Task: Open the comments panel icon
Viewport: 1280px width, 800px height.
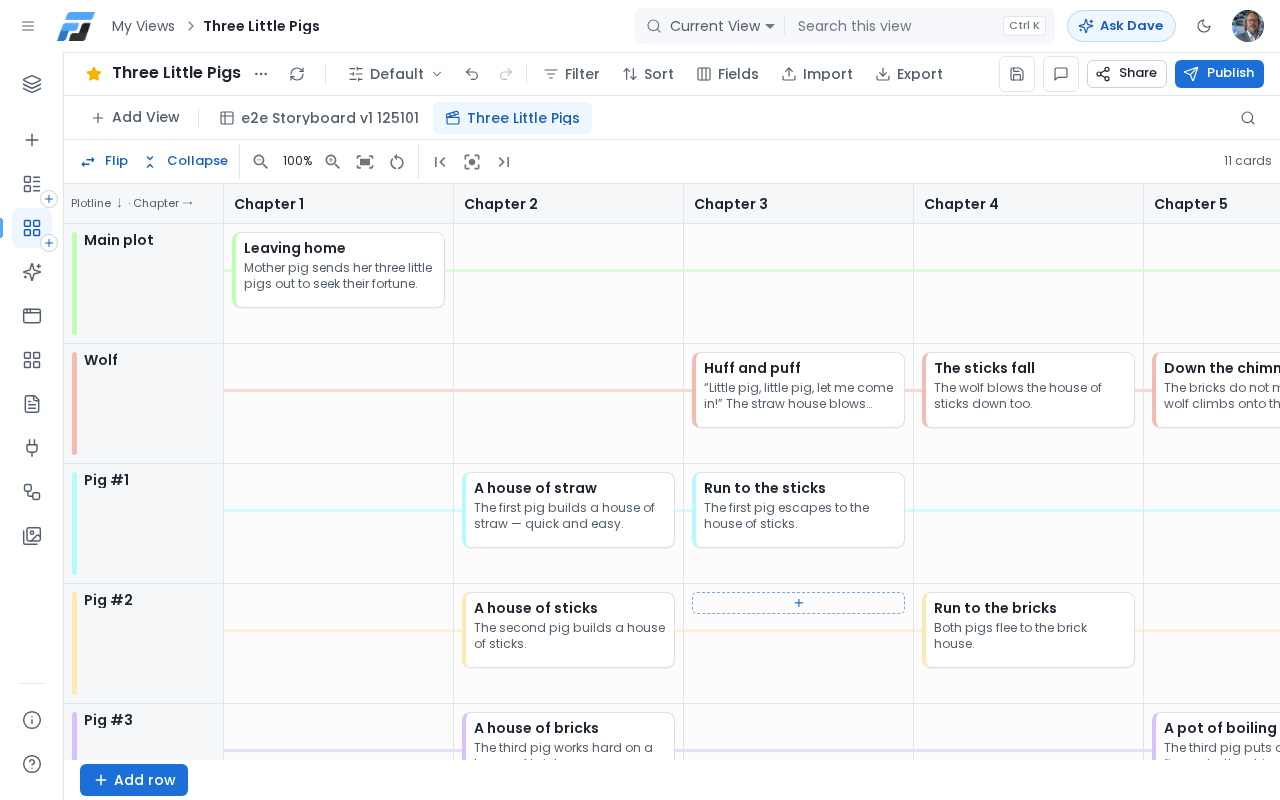Action: [1061, 74]
